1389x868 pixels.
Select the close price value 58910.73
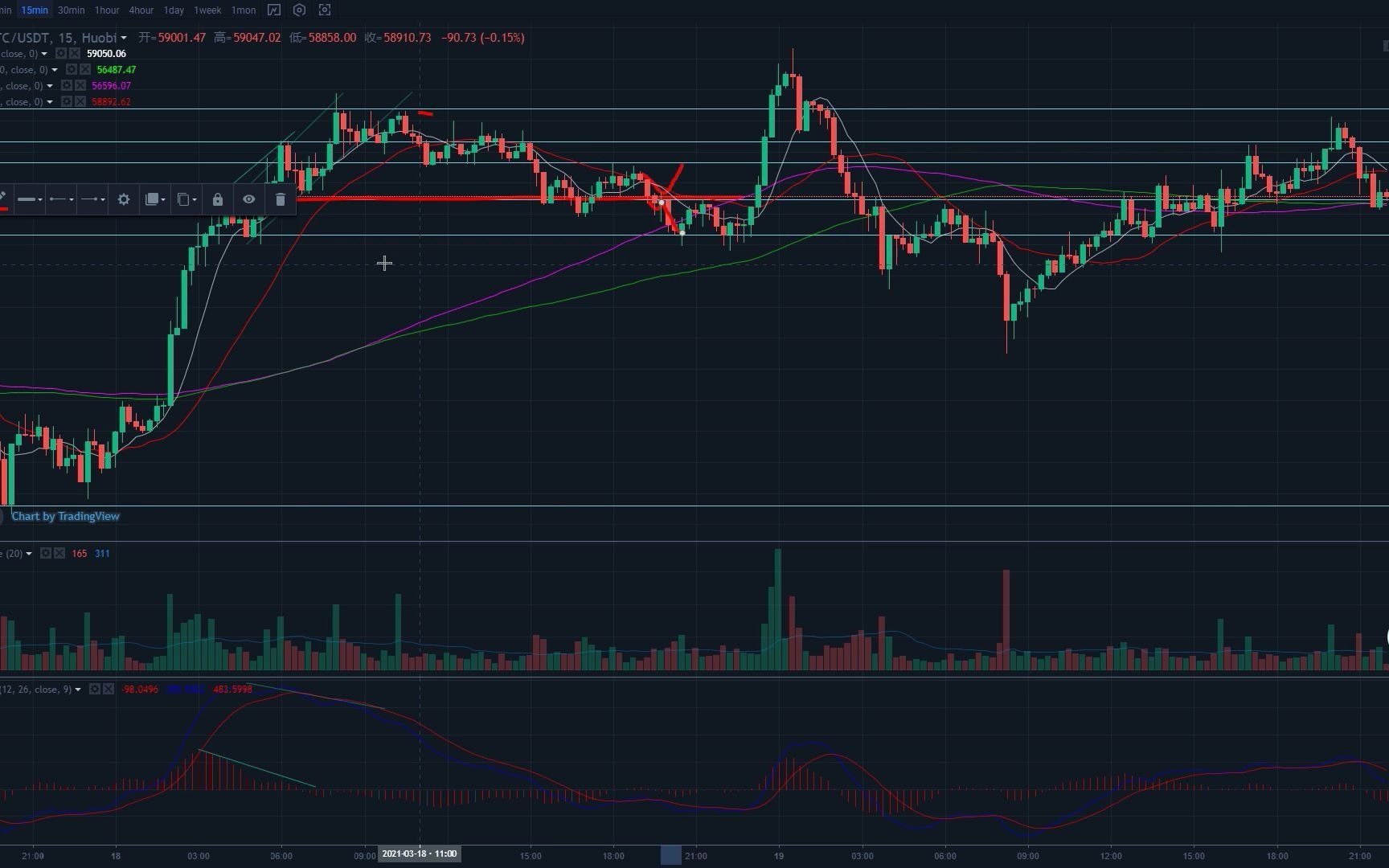pyautogui.click(x=408, y=38)
